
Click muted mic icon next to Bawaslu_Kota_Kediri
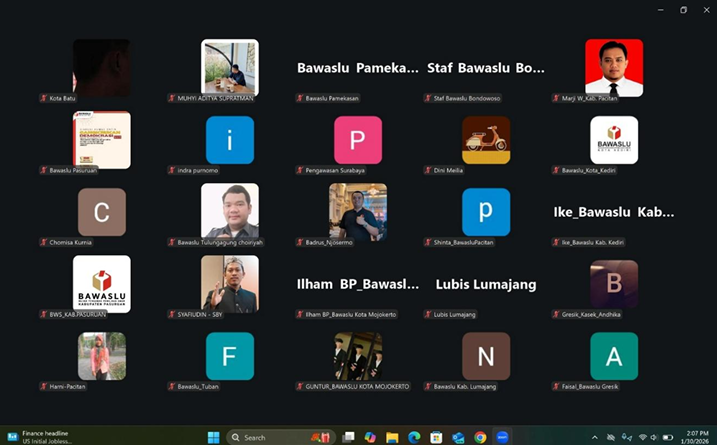tap(556, 171)
